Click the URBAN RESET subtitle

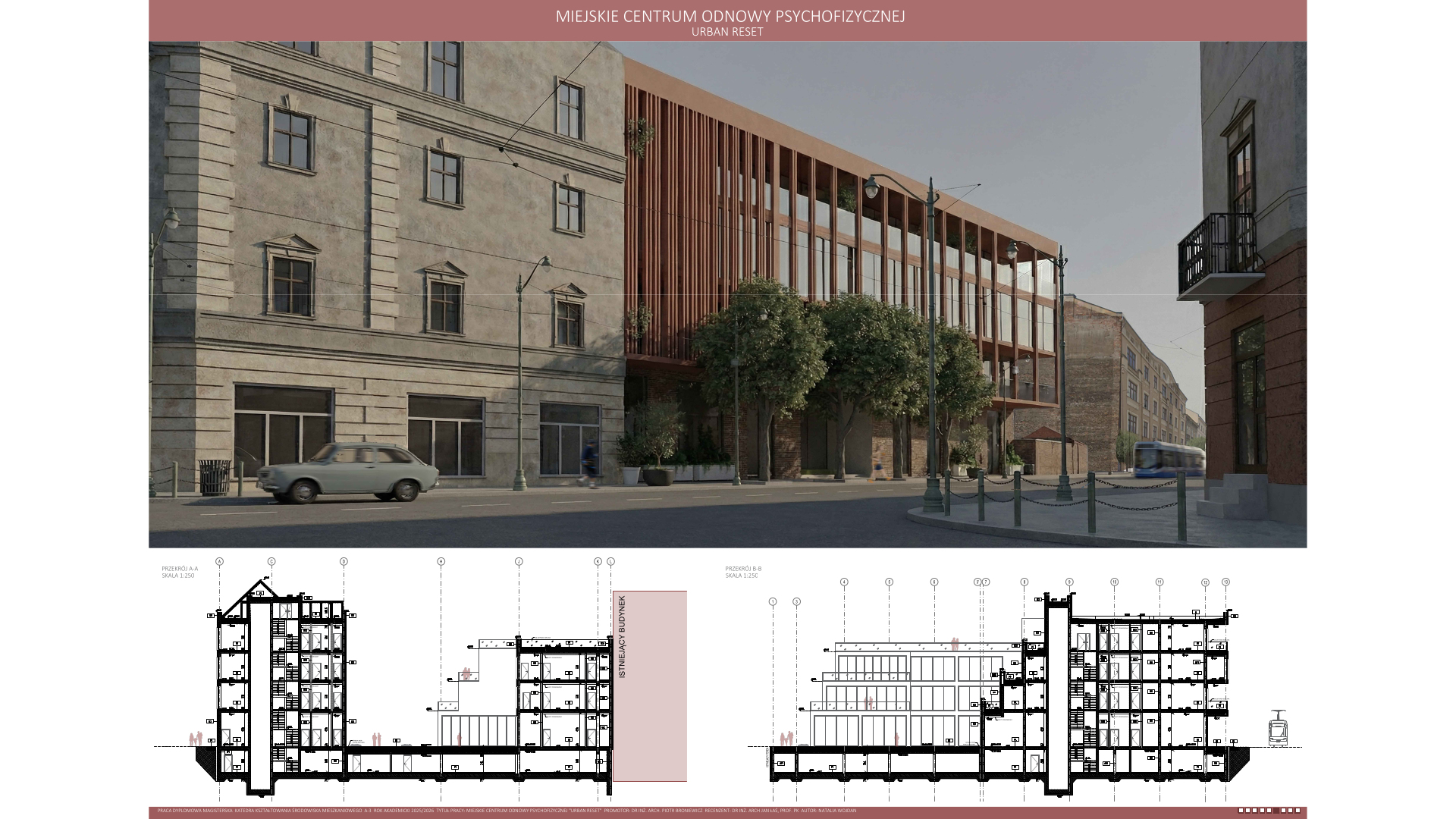(726, 32)
